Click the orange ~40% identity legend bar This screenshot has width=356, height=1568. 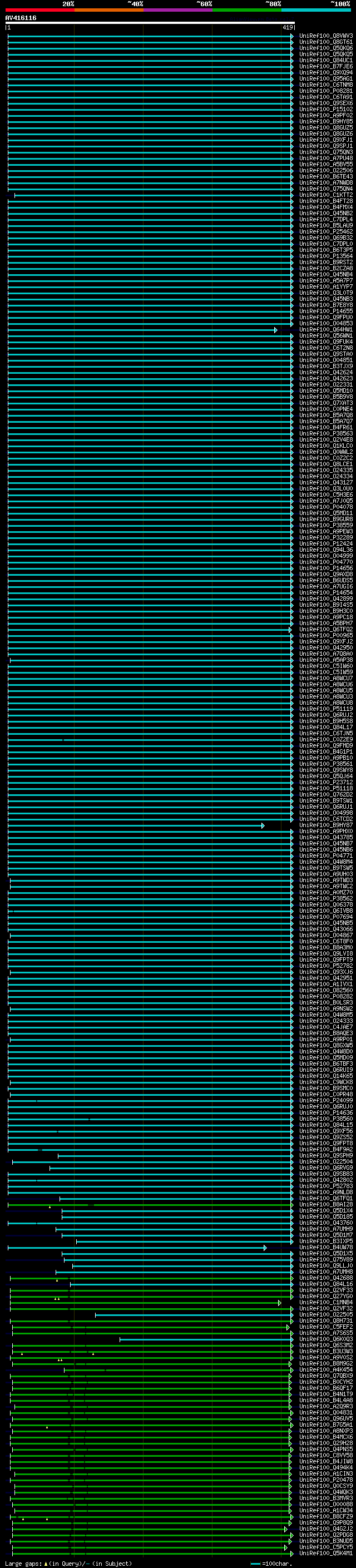(x=109, y=10)
